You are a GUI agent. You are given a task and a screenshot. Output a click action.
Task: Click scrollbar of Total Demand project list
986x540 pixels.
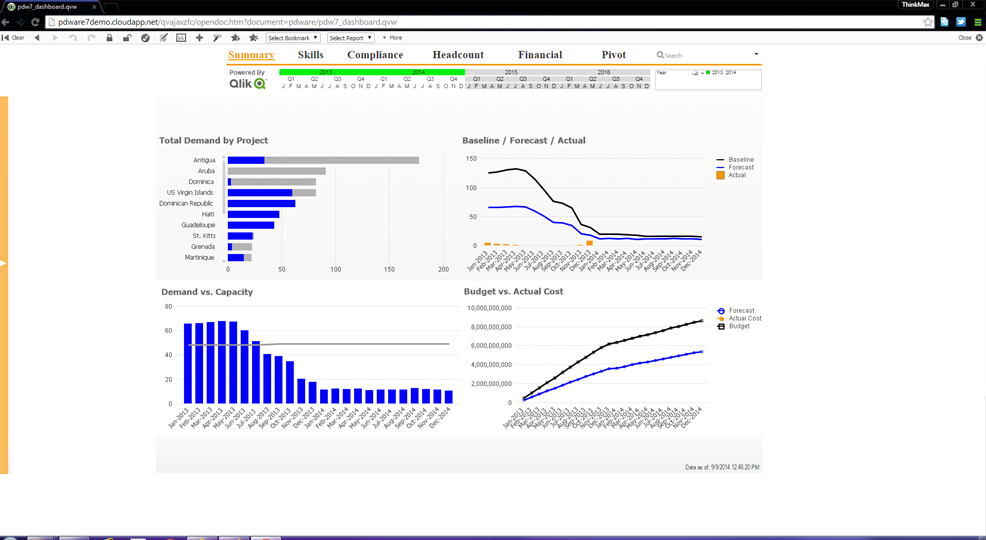pos(224,189)
